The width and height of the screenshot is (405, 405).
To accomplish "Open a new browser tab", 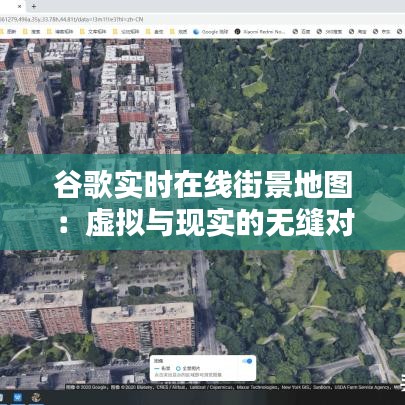I will pyautogui.click(x=34, y=6).
